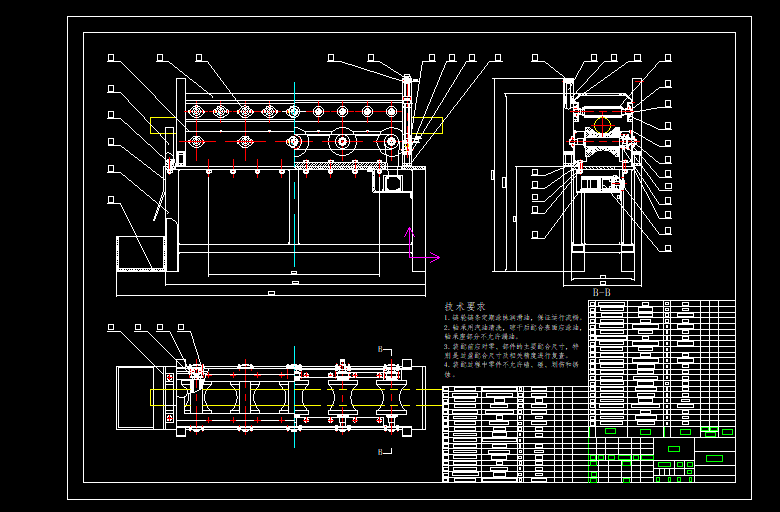Click the magenta UCS axis icon
Image resolution: width=780 pixels, height=512 pixels.
pos(424,245)
